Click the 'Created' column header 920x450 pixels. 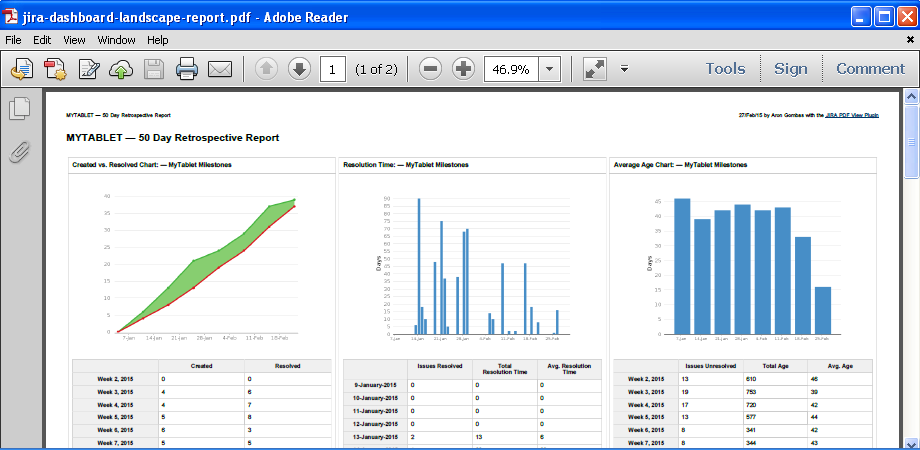pyautogui.click(x=201, y=366)
